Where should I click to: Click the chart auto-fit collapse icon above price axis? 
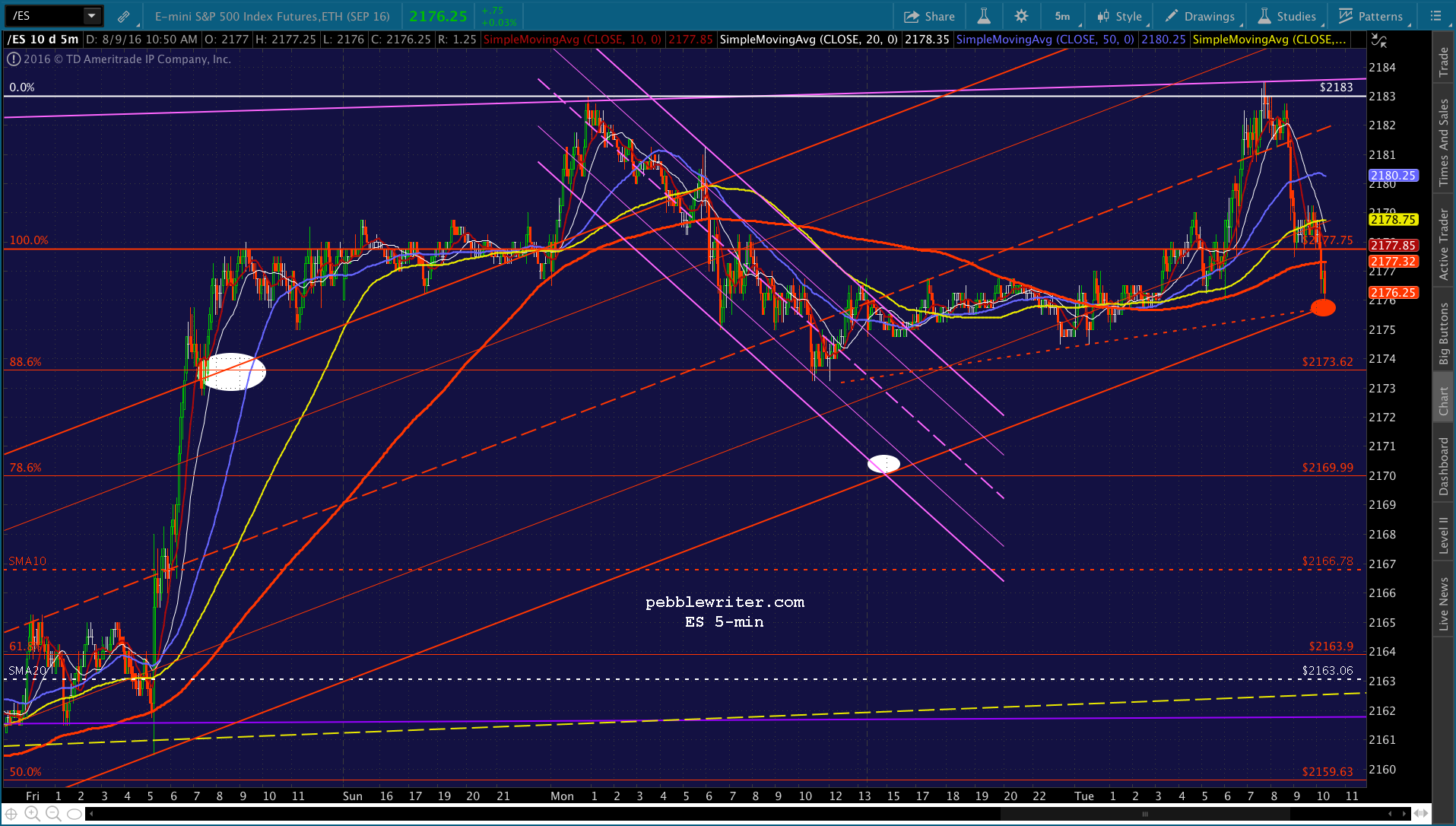[1379, 41]
